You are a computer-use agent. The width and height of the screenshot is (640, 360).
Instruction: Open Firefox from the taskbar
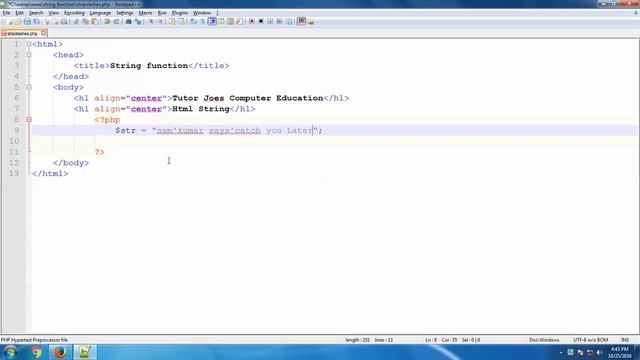(60, 352)
